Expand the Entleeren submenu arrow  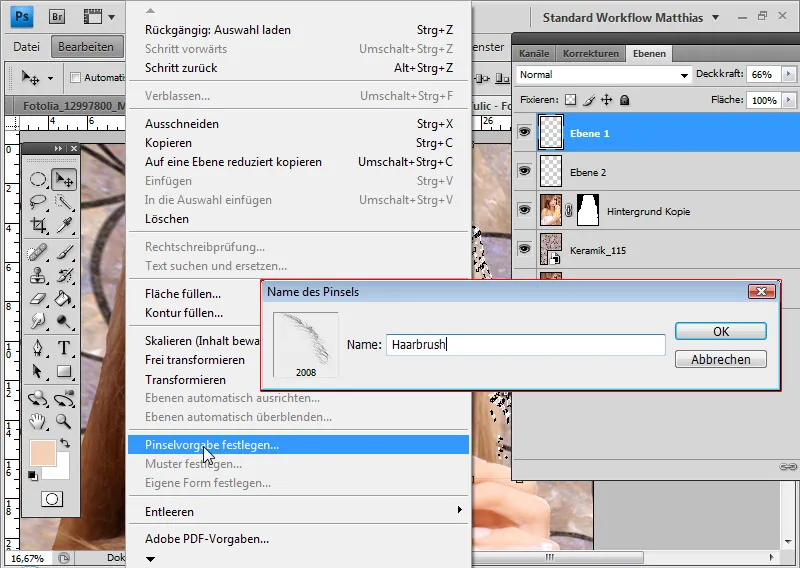click(x=460, y=509)
